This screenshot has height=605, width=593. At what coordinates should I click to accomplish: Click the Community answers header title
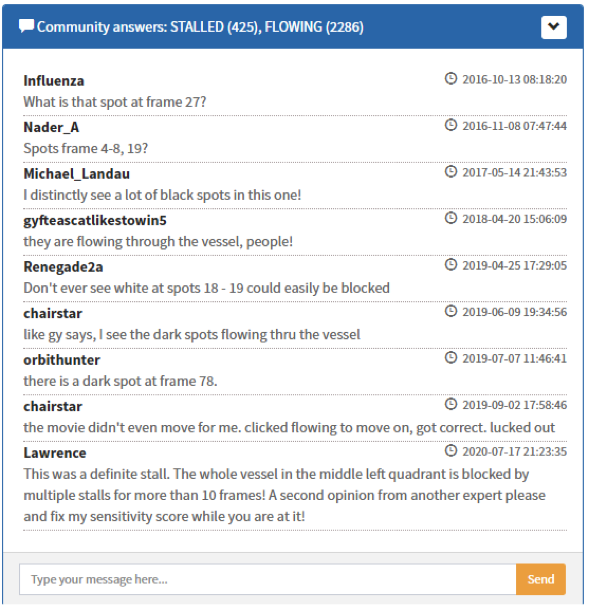click(200, 27)
